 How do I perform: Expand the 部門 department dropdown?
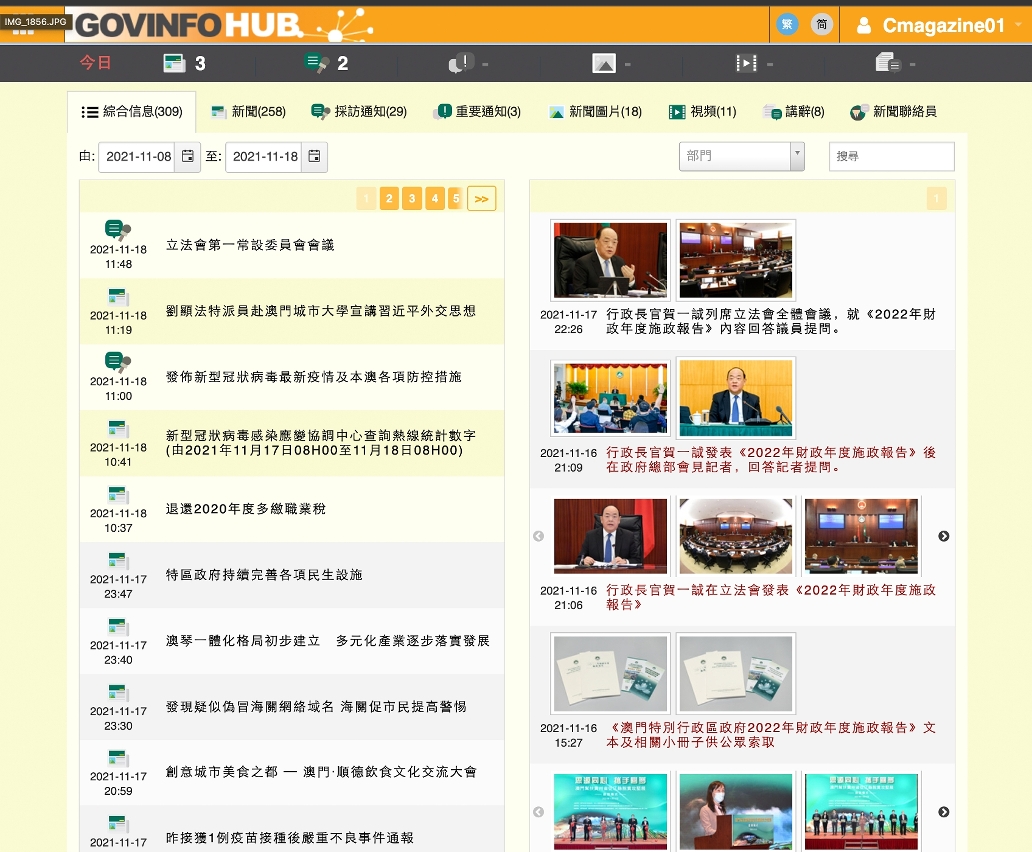point(797,157)
